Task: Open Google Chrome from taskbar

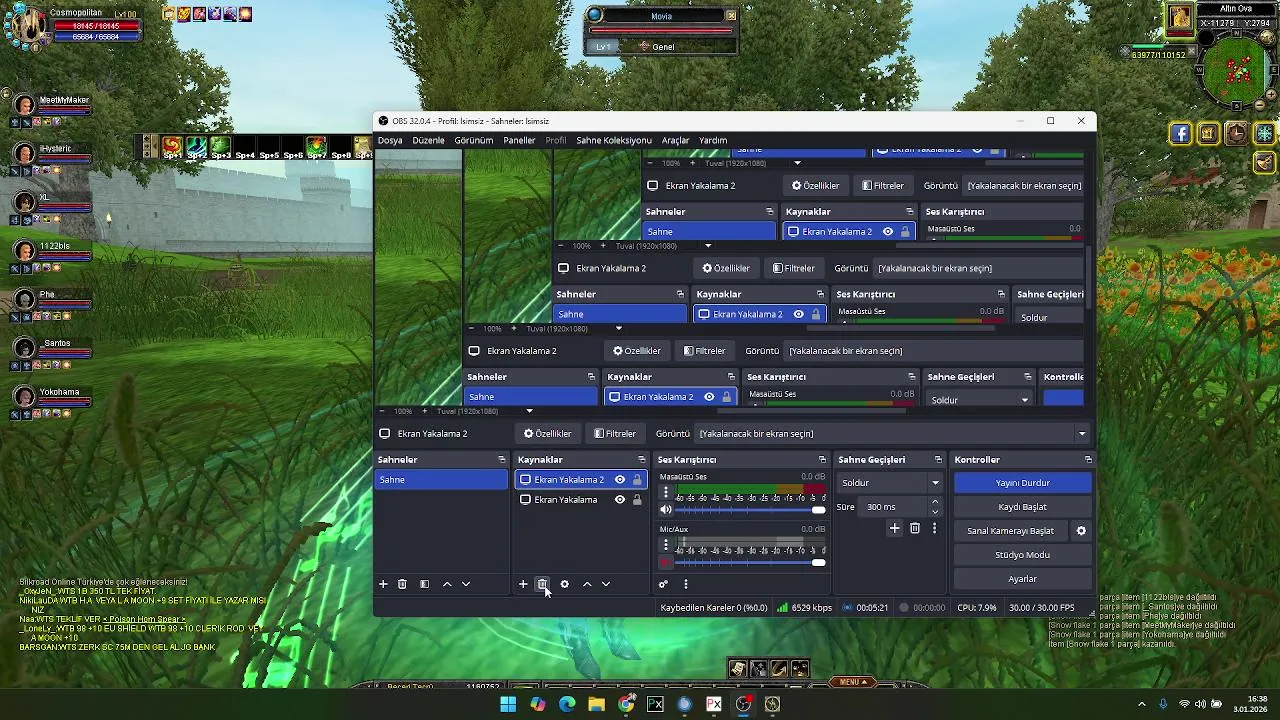Action: (x=626, y=704)
